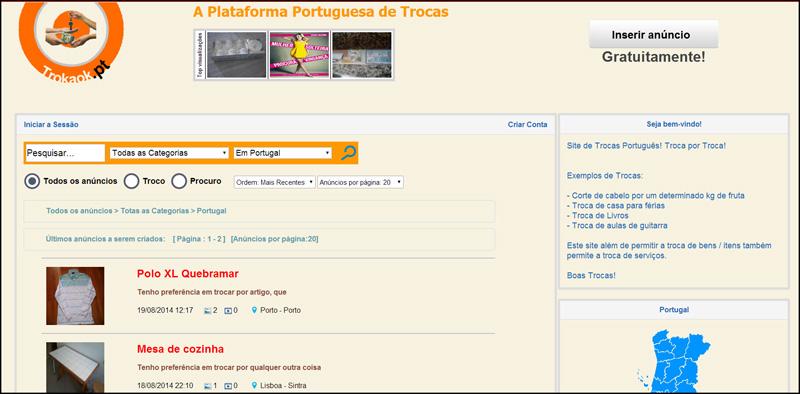Click the Página : 1 - 2 pagination link
The width and height of the screenshot is (800, 394).
pyautogui.click(x=199, y=239)
